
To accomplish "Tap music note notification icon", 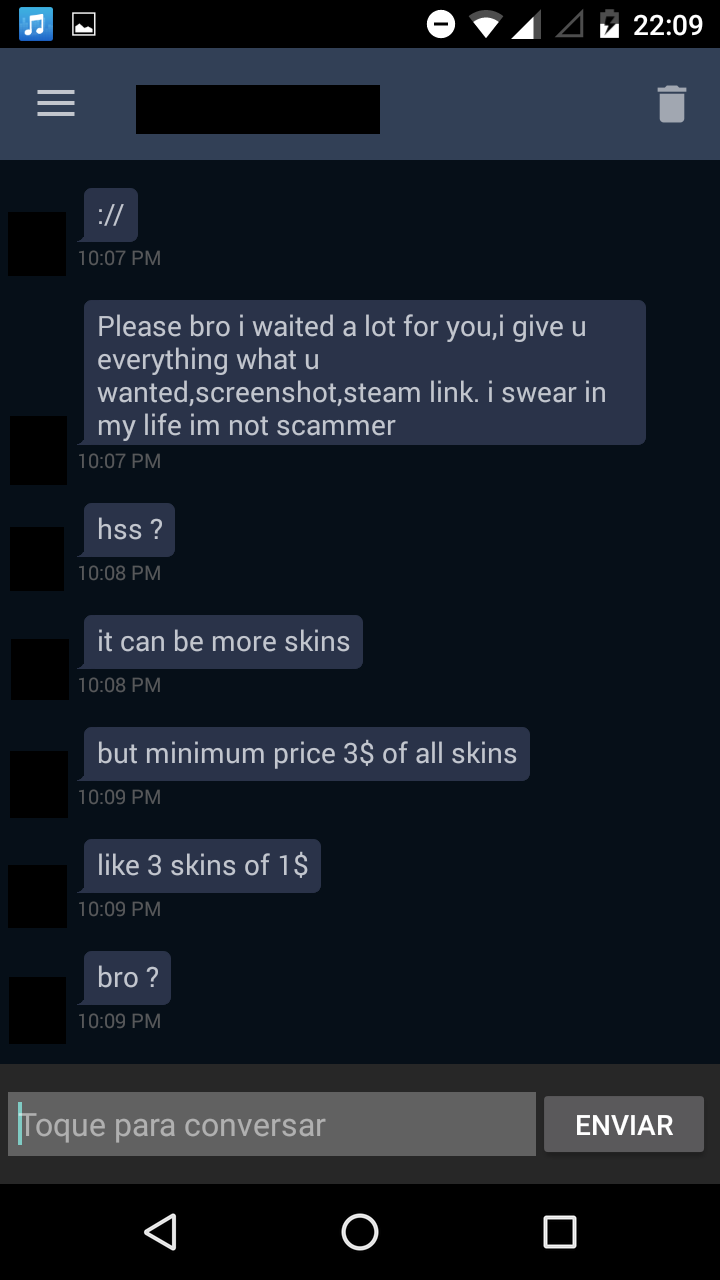I will click(36, 24).
